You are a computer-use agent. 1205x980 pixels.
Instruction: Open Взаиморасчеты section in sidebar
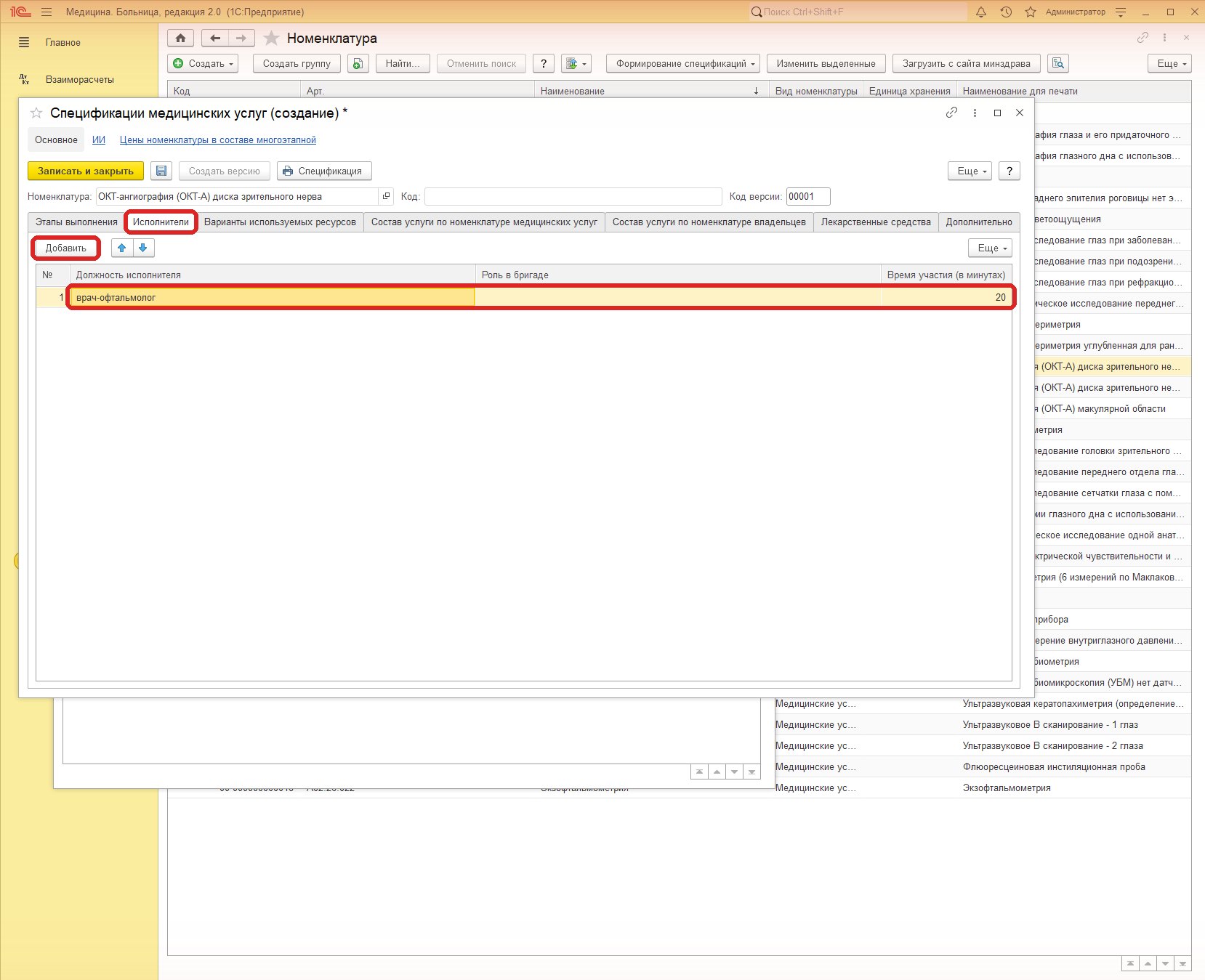pos(80,79)
